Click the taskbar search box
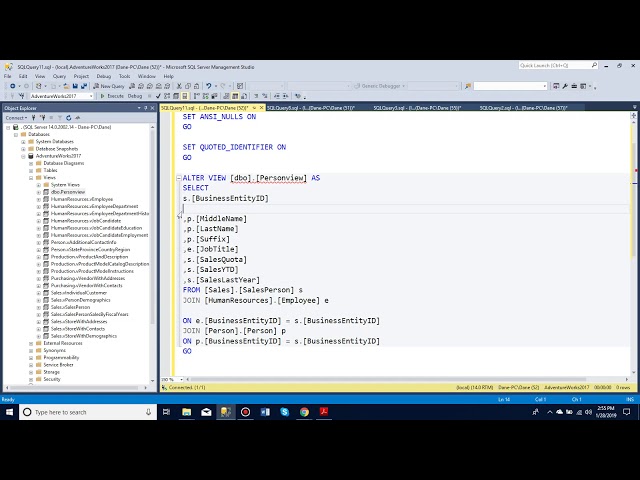 tap(88, 412)
